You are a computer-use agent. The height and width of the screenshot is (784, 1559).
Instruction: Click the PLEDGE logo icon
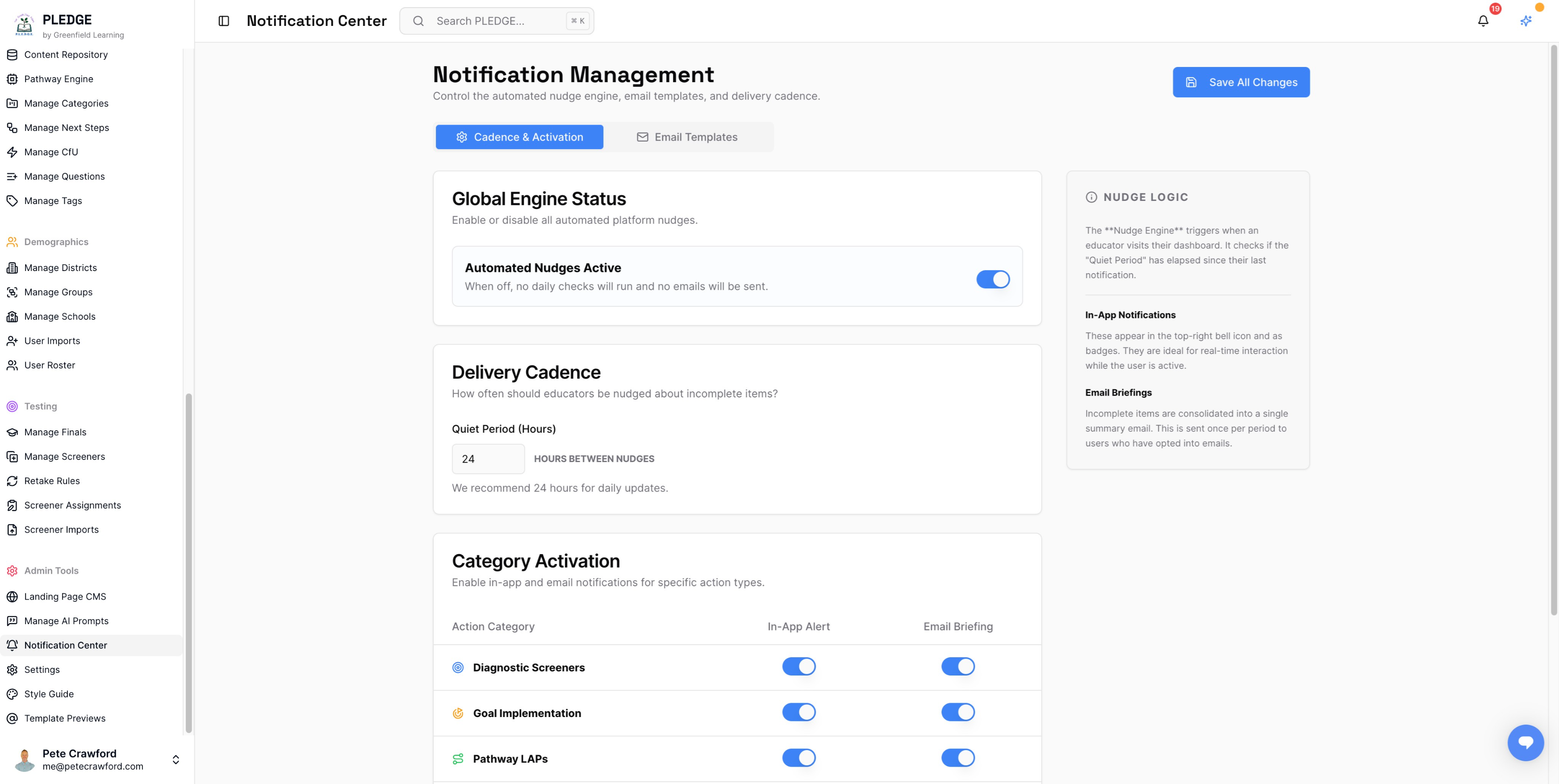(24, 24)
